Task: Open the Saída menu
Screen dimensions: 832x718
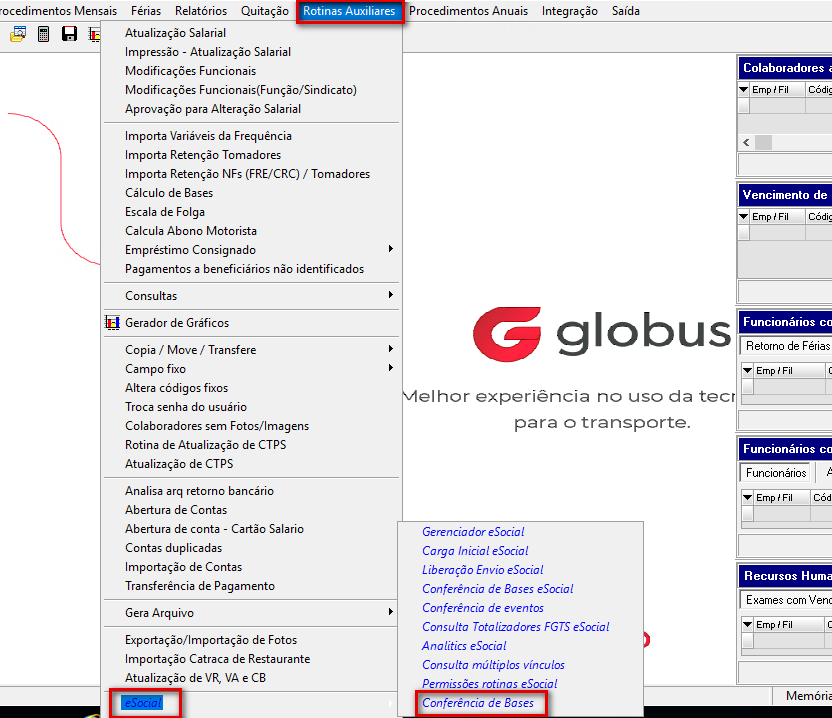Action: click(626, 11)
